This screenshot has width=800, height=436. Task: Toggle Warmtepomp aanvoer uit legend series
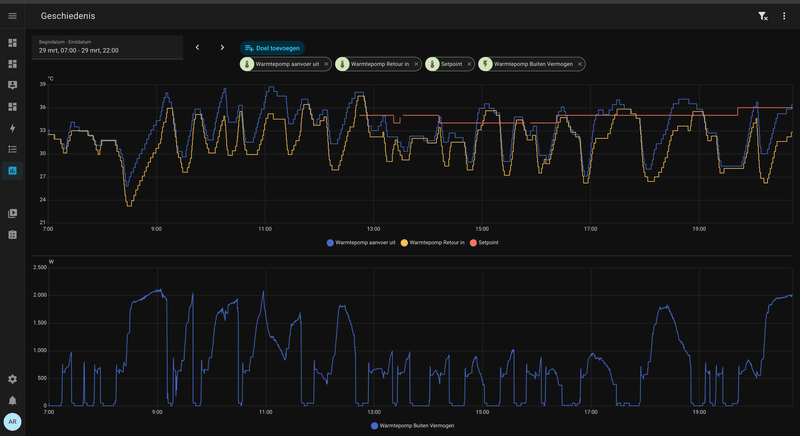361,243
